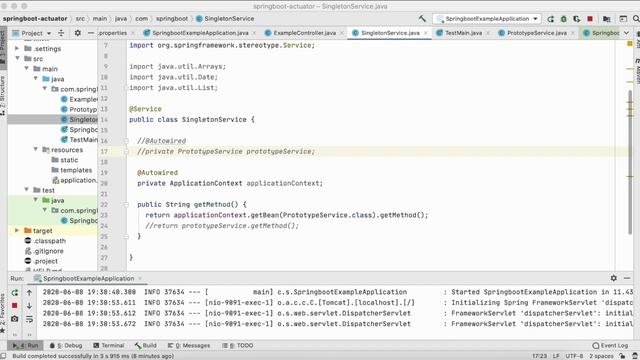Open the Structure tool window on left edge
This screenshot has width=640, height=360.
[3, 95]
